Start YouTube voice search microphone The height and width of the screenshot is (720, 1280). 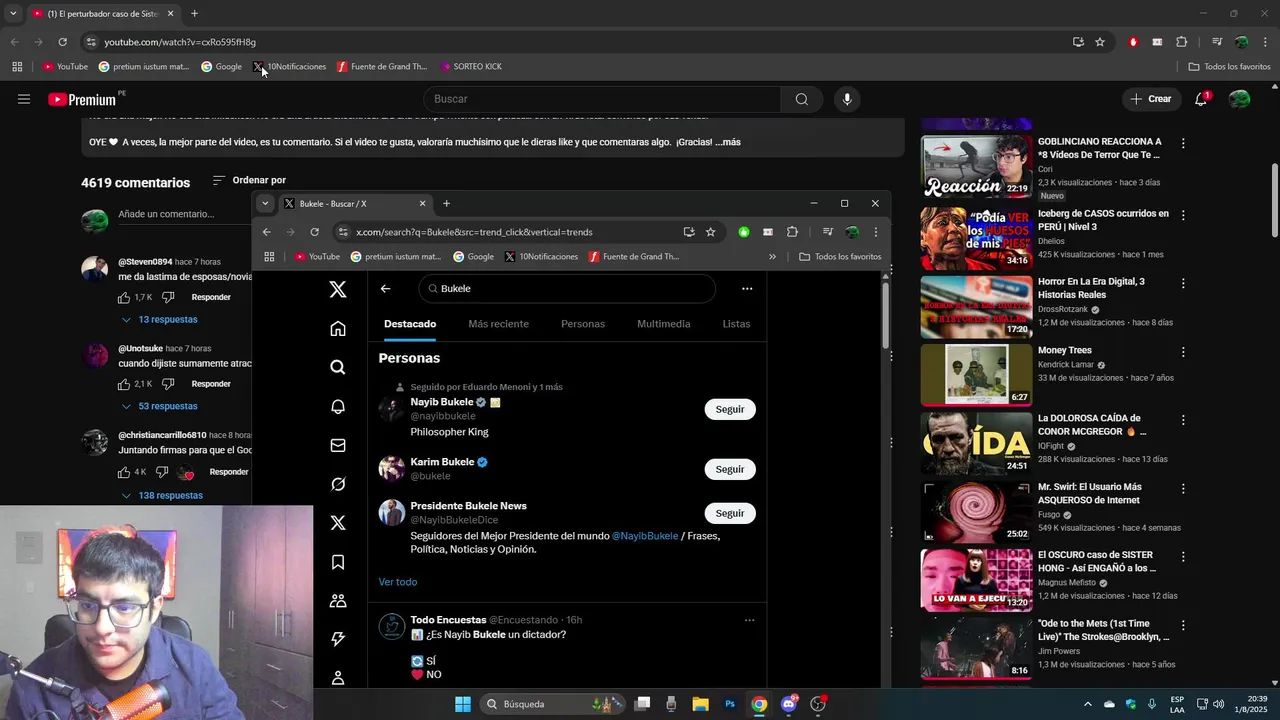(x=847, y=99)
